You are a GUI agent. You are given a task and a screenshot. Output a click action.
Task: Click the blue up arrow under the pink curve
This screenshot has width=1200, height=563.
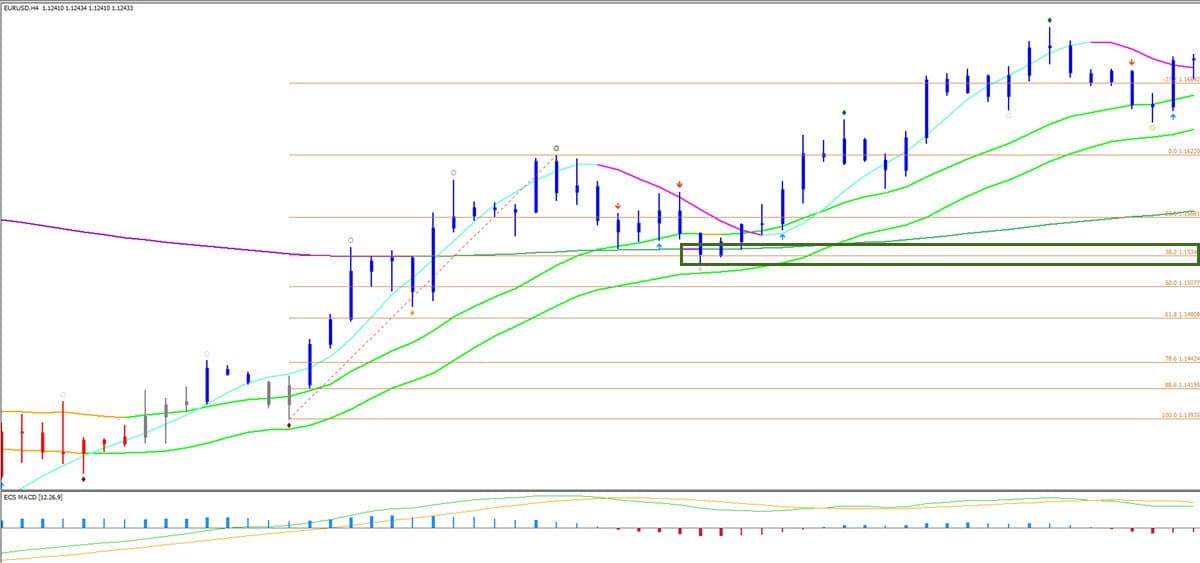[x=659, y=245]
